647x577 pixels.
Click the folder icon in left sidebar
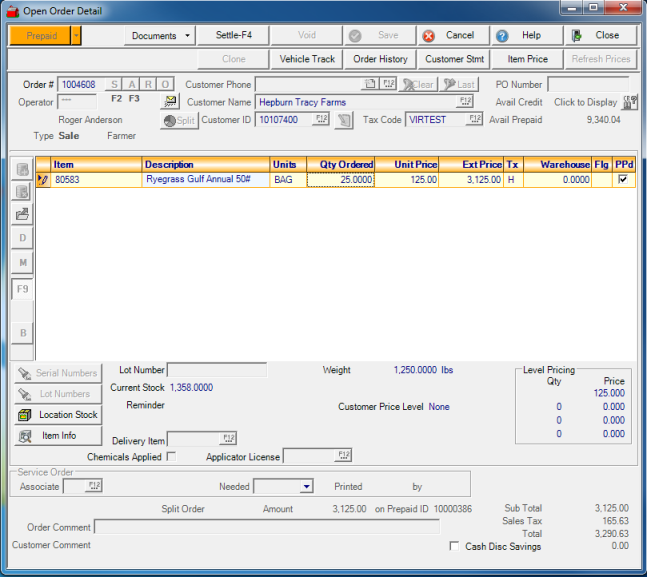pyautogui.click(x=22, y=214)
